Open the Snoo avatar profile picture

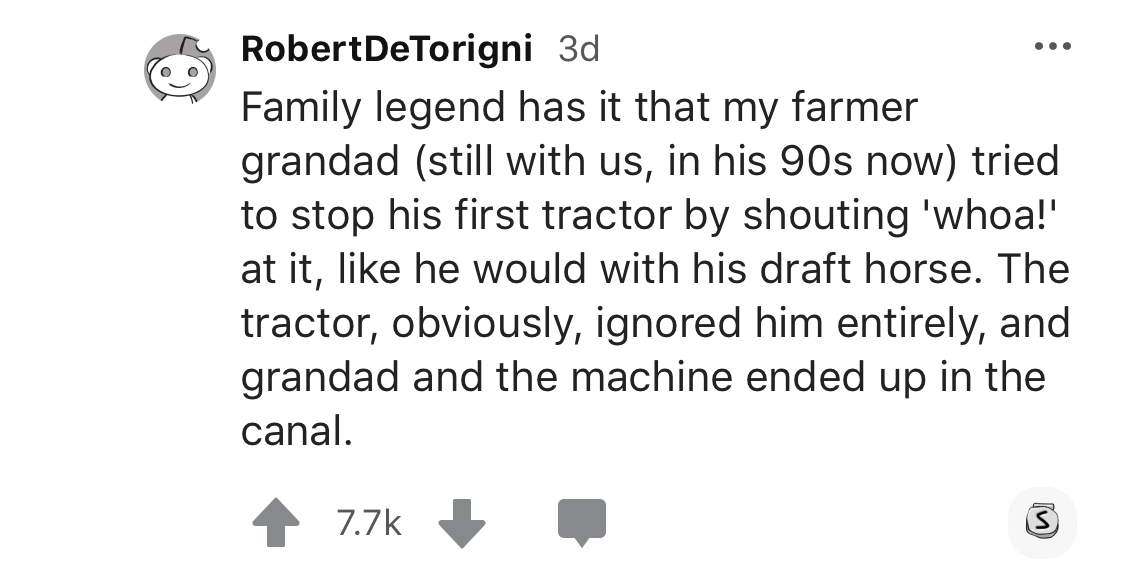[x=180, y=68]
